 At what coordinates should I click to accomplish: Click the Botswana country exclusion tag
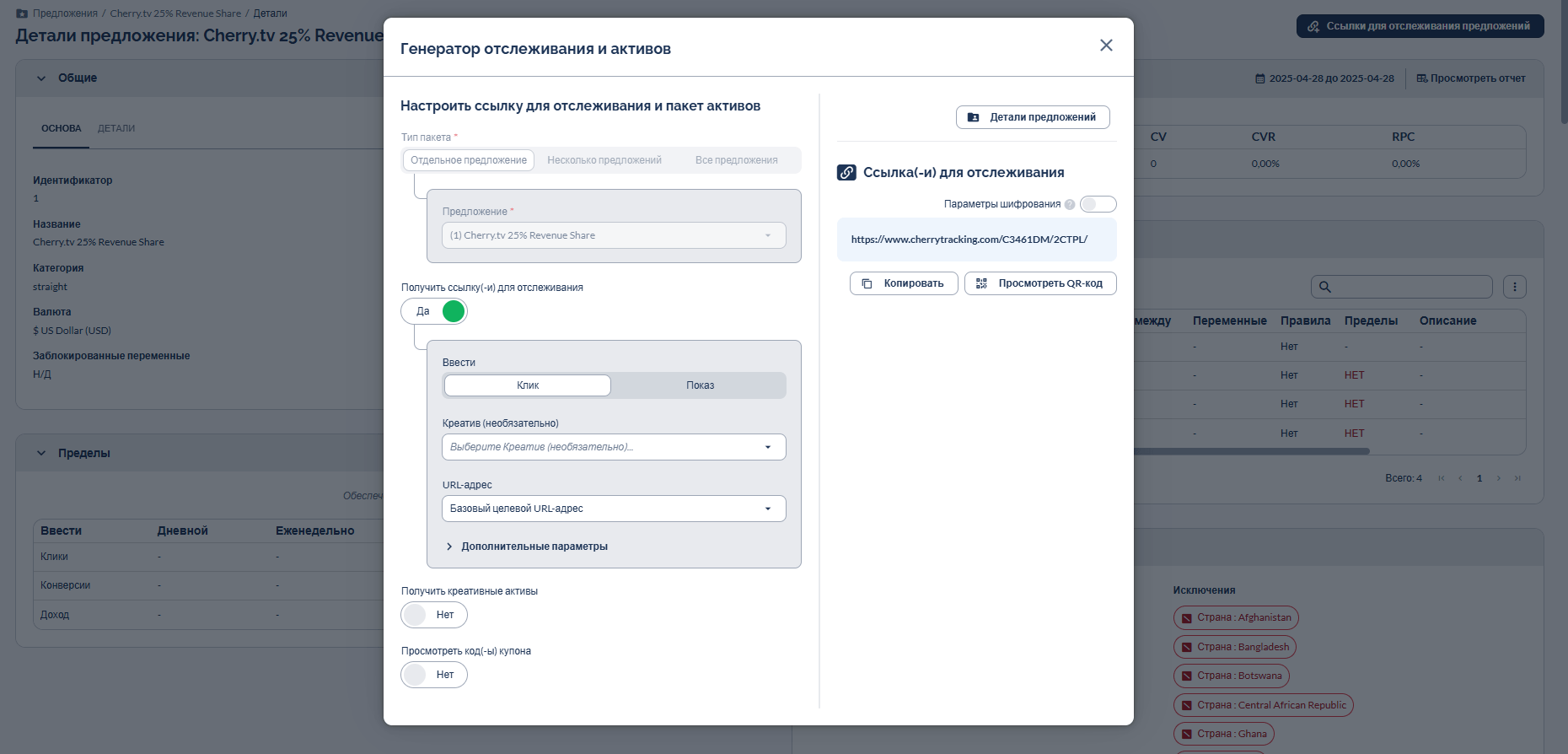1232,676
